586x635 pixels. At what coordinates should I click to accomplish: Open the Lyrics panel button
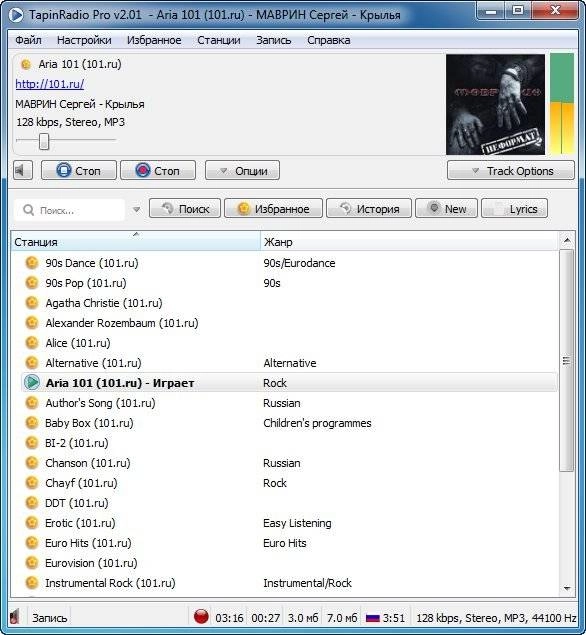(x=514, y=209)
